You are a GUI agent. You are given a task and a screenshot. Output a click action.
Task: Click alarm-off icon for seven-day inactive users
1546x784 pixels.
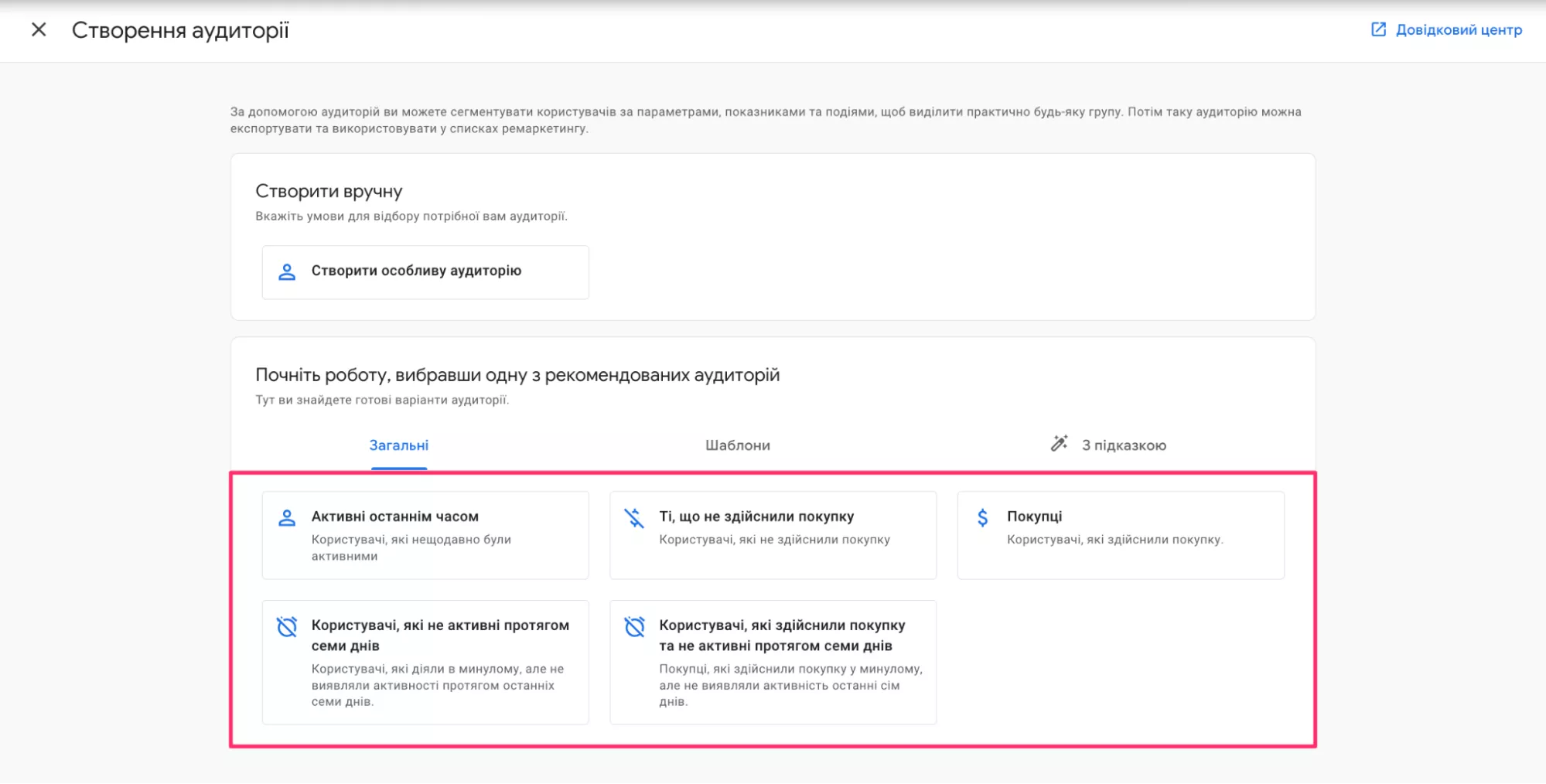[x=287, y=626]
